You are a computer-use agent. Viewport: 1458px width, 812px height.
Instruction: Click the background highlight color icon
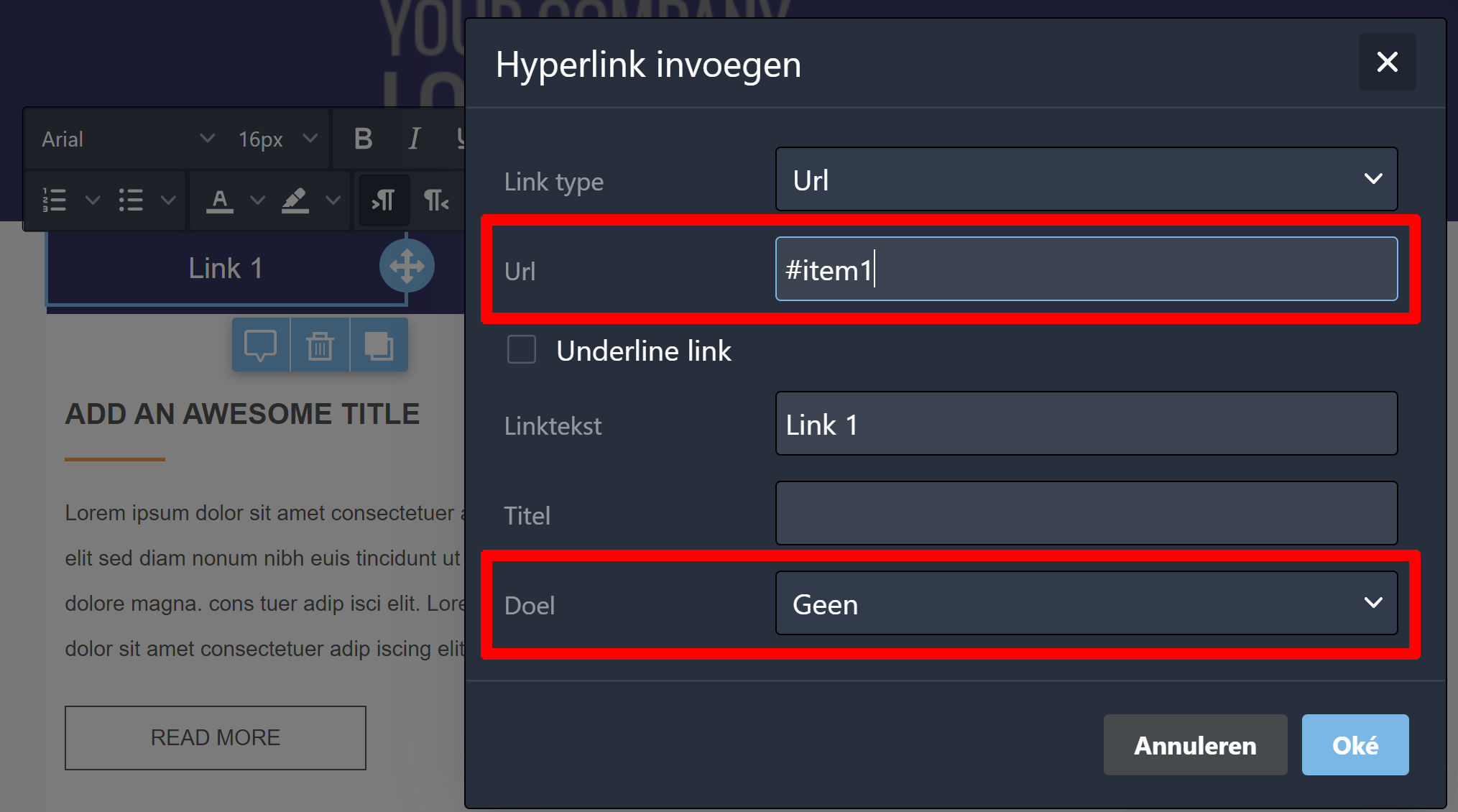coord(295,200)
